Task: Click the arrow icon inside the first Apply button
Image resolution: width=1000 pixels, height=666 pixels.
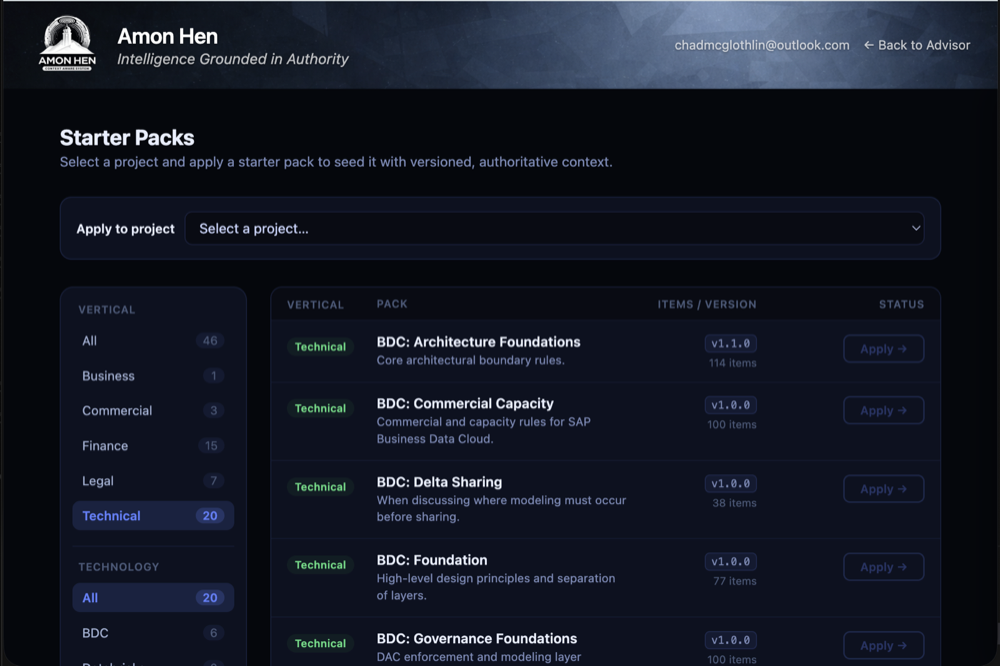Action: (x=902, y=349)
